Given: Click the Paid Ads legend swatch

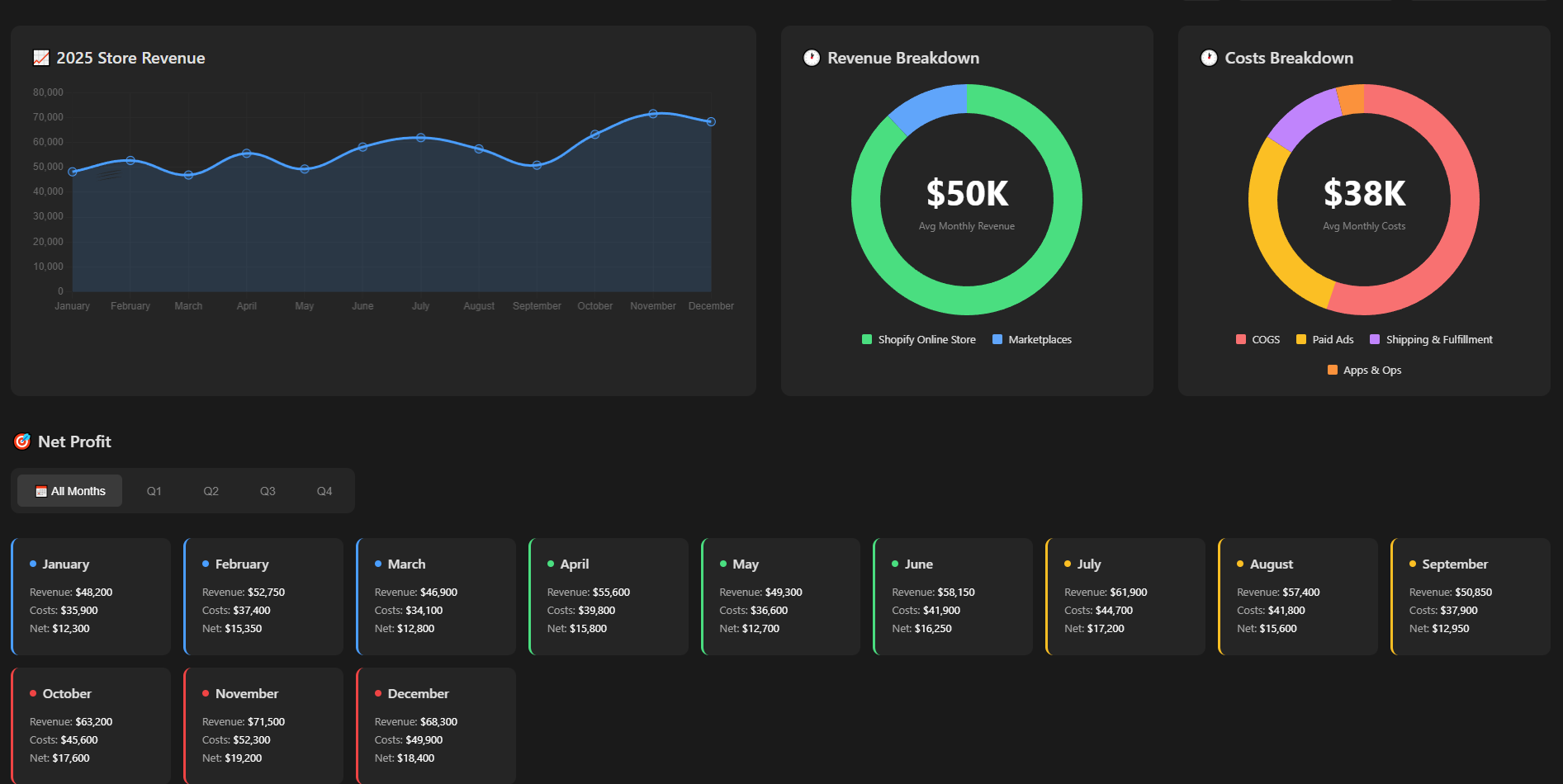Looking at the screenshot, I should (1301, 339).
